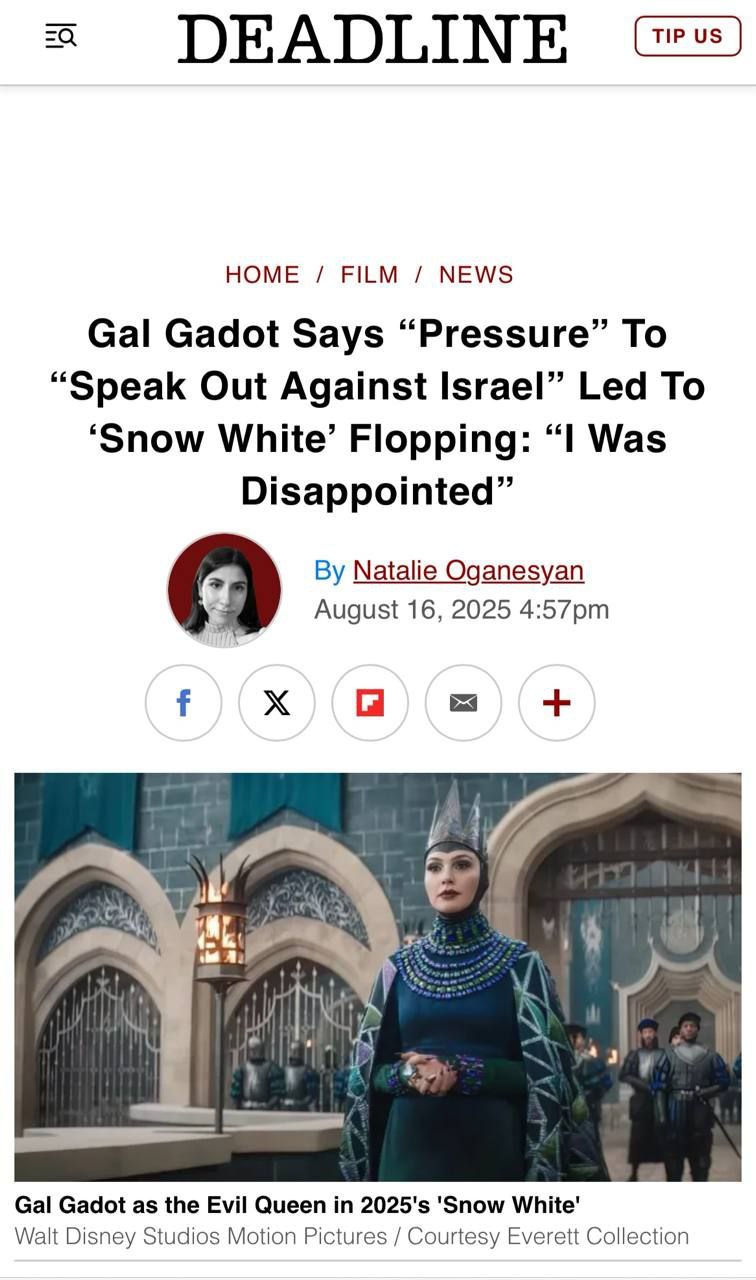Open FILM breadcrumb link
Screen dimensions: 756x1280
click(x=369, y=275)
